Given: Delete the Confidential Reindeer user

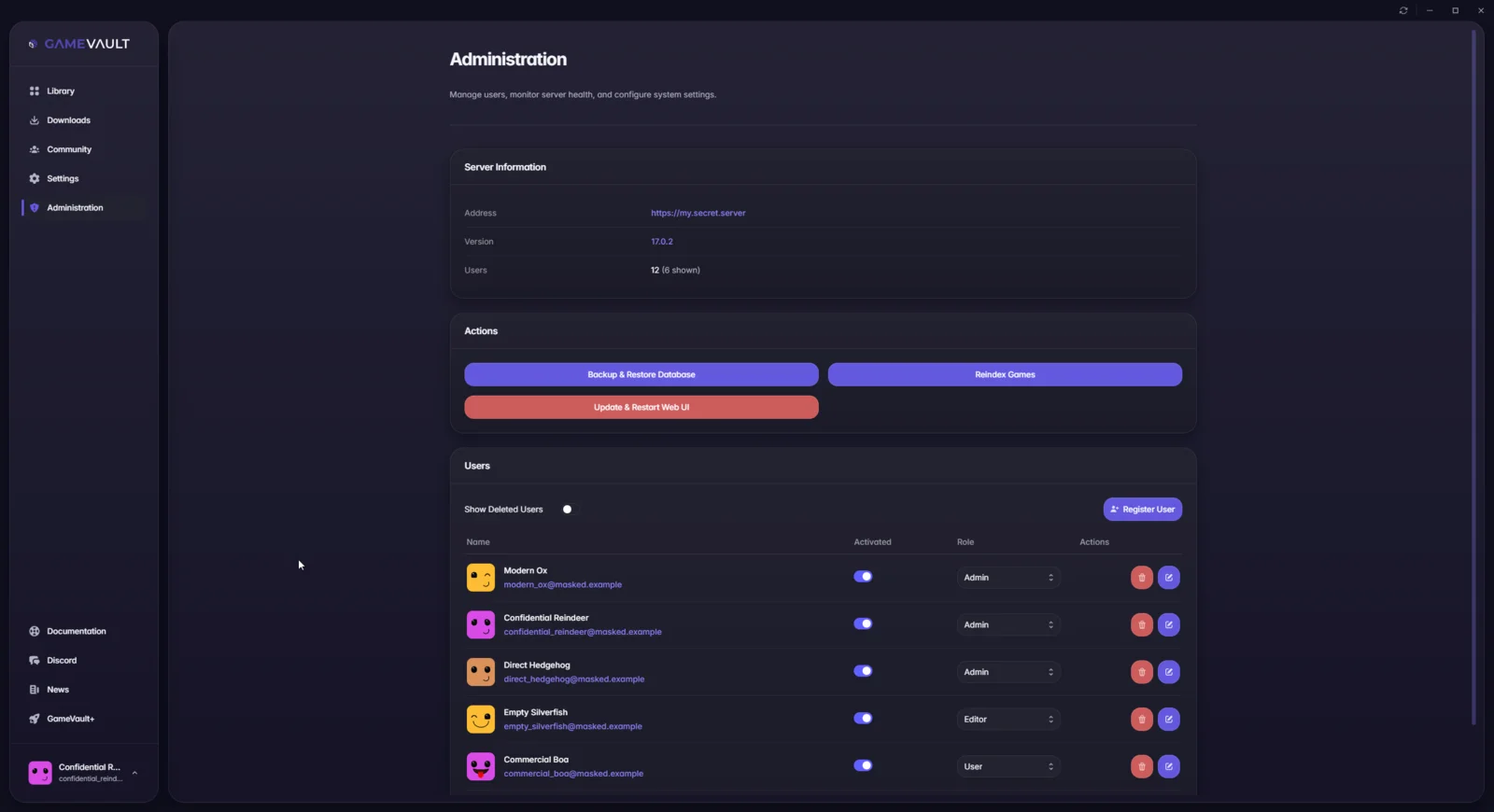Looking at the screenshot, I should pyautogui.click(x=1141, y=624).
